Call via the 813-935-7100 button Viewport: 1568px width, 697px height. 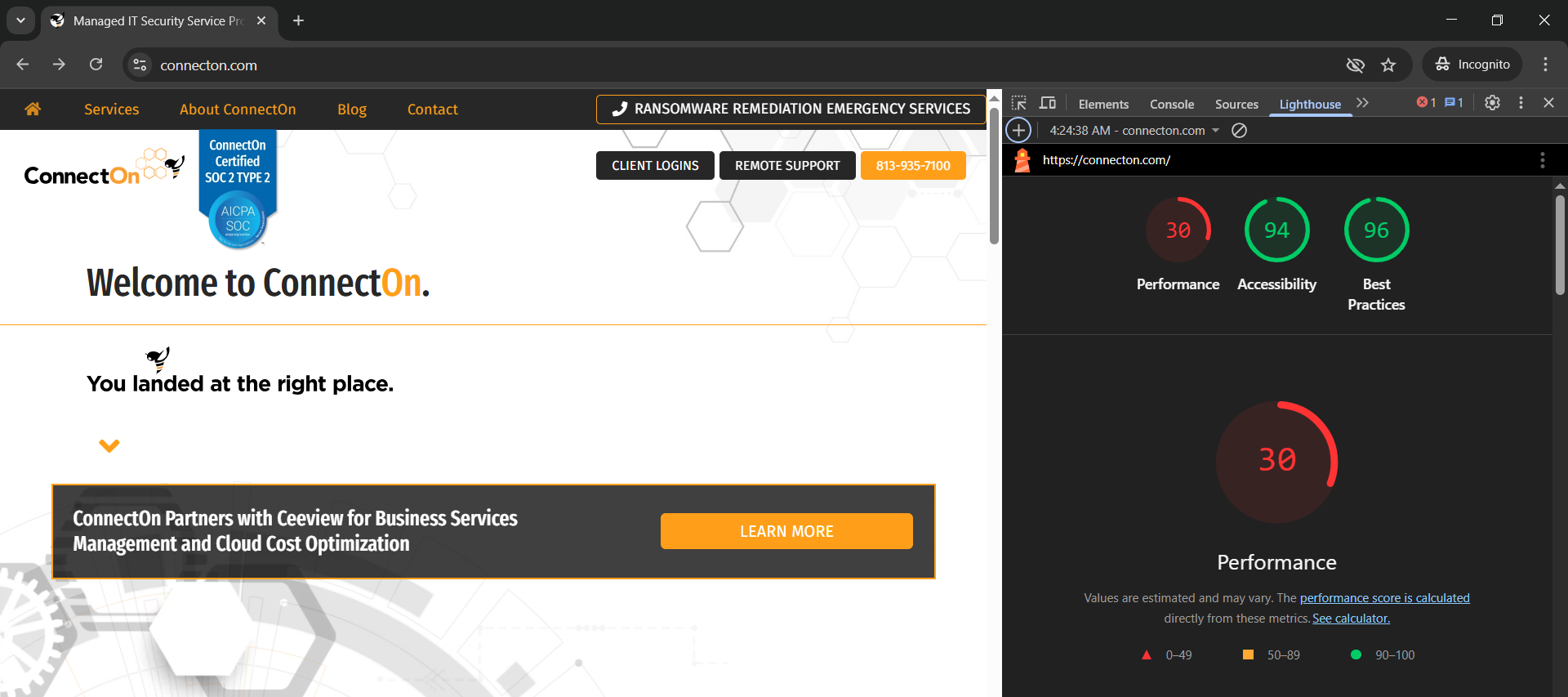pos(913,165)
